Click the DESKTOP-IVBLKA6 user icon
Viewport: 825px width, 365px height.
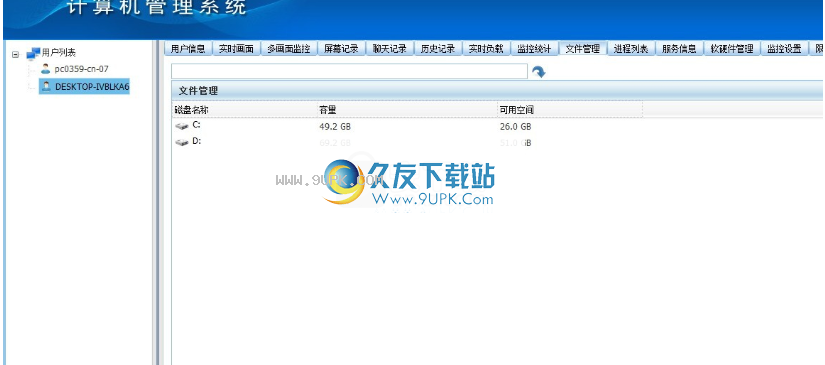coord(46,87)
